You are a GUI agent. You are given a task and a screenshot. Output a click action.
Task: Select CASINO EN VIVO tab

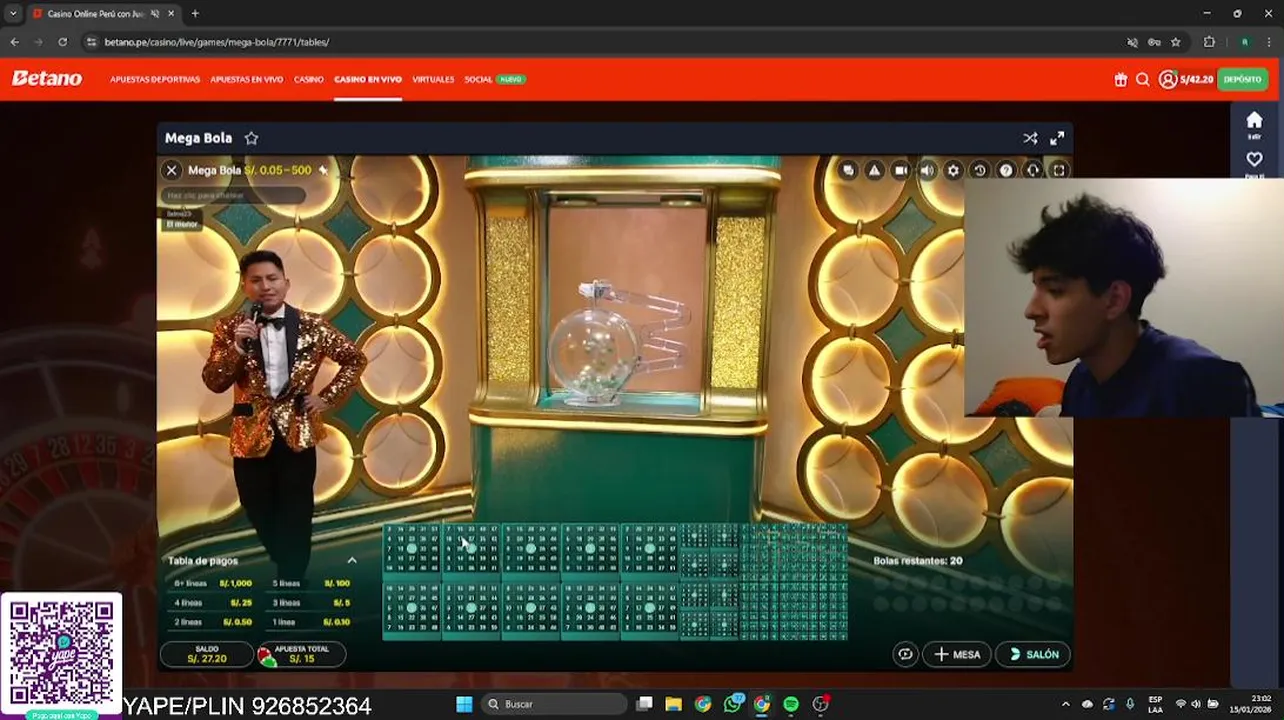[x=368, y=79]
